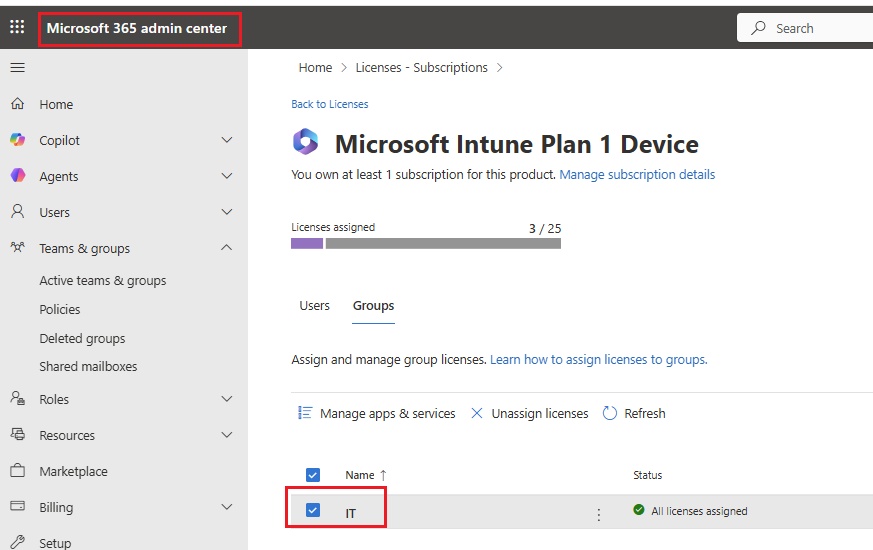Expand the Users navigation section
This screenshot has height=550, width=873.
pos(227,212)
